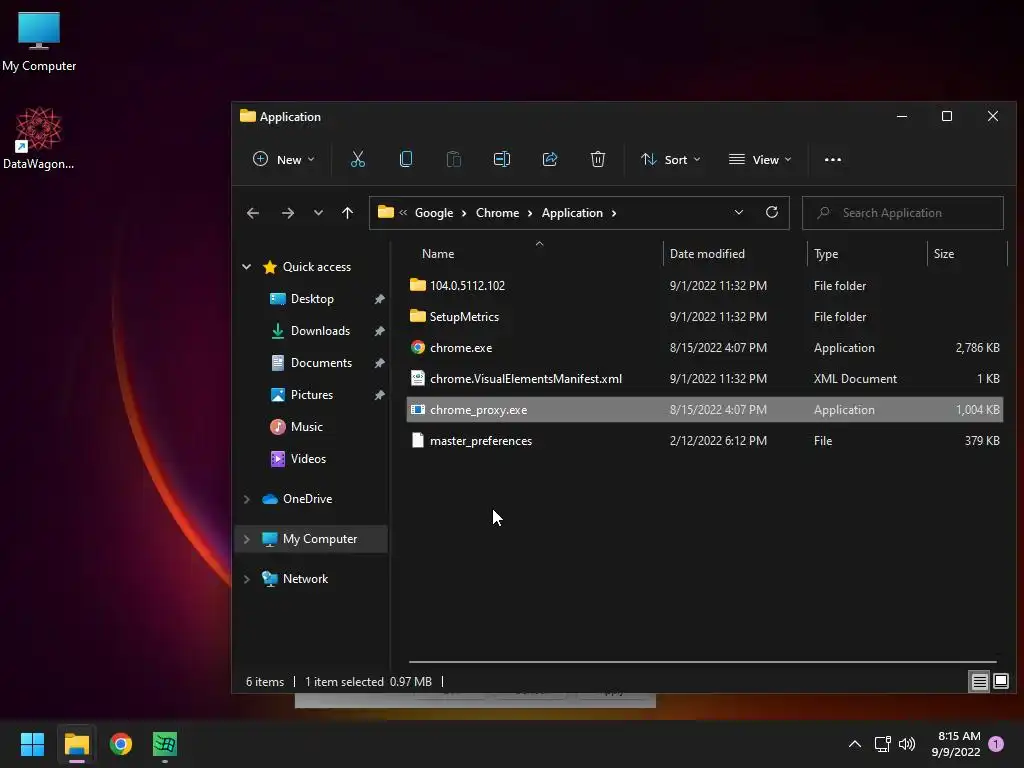
Task: Click the Cut scissors icon
Action: [358, 159]
